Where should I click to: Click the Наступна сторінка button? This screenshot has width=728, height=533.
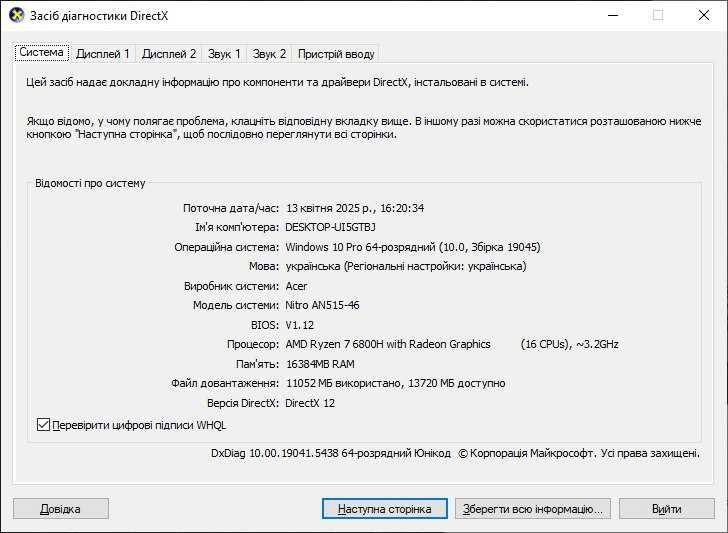point(384,508)
